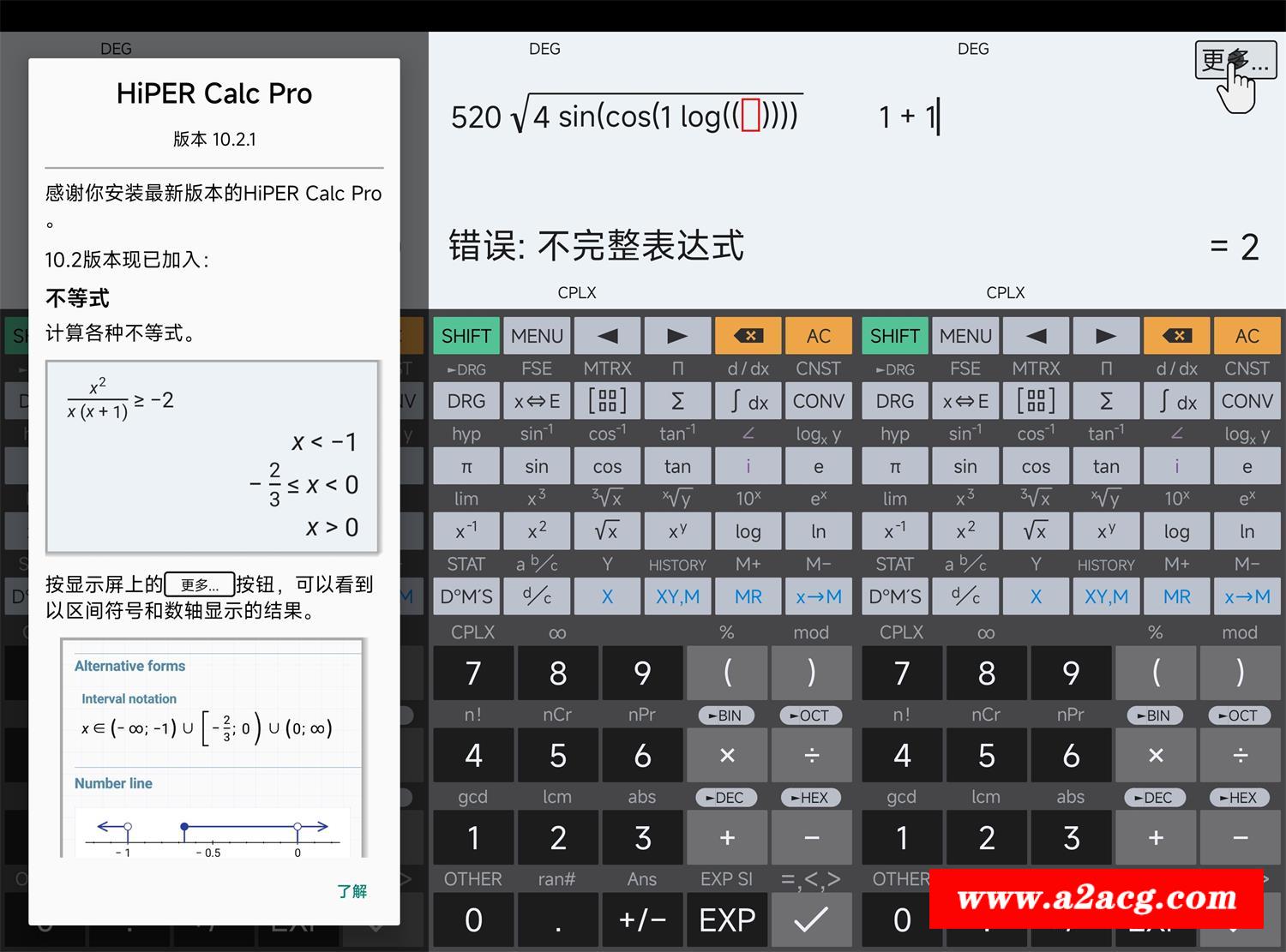This screenshot has height=952, width=1286.
Task: Tap cos on the right keypad
Action: coord(1036,466)
